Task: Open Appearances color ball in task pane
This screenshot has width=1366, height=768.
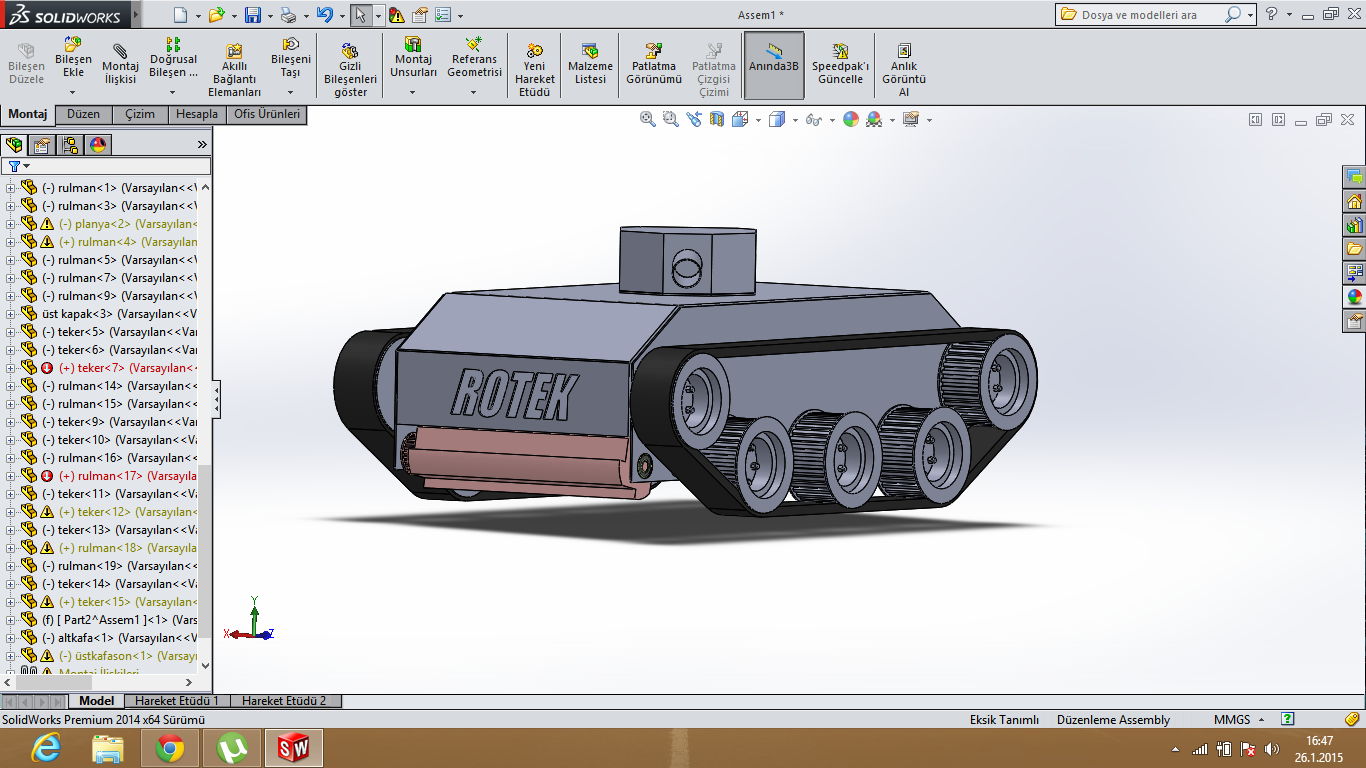Action: 1354,297
